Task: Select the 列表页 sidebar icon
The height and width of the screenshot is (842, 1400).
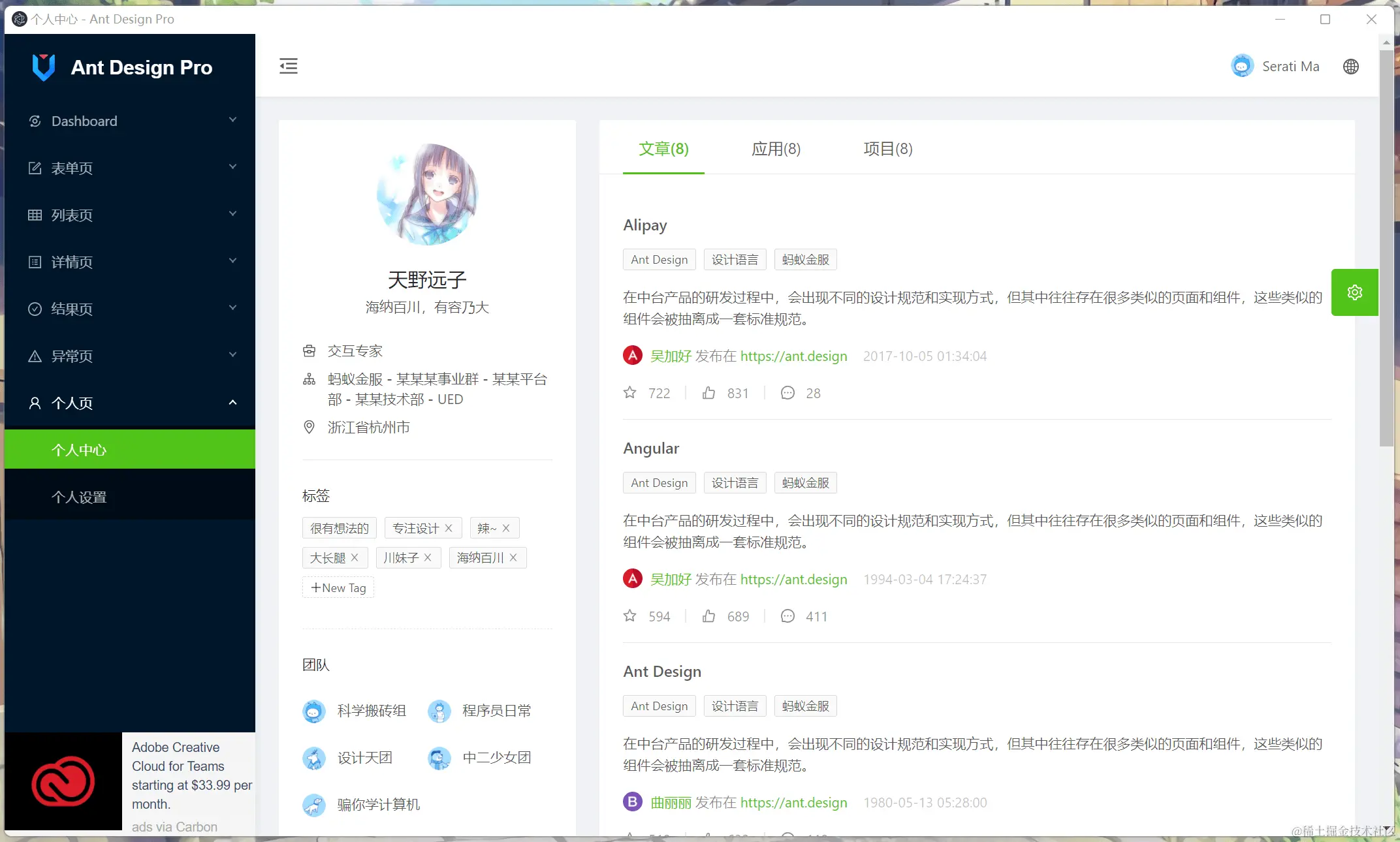Action: click(35, 215)
